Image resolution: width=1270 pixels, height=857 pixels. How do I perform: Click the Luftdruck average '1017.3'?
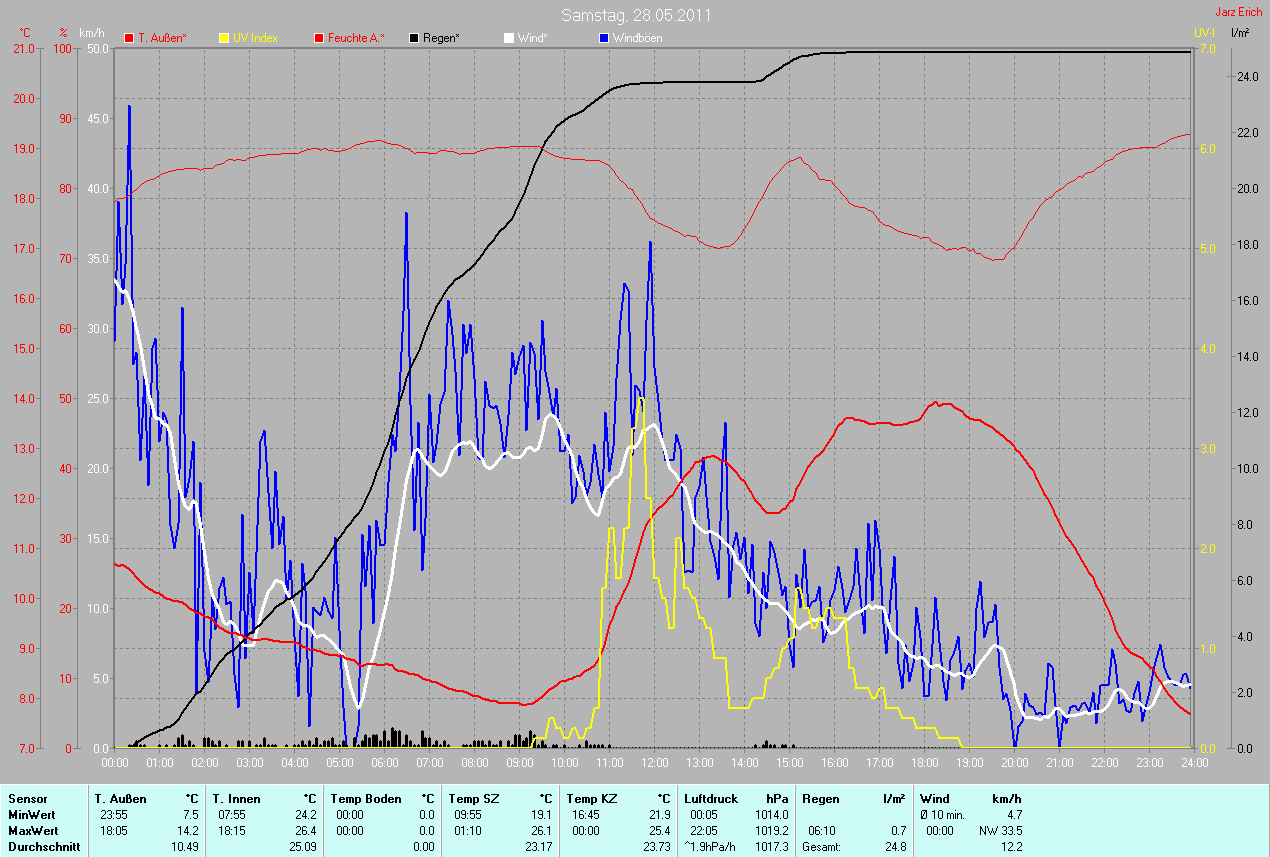click(x=771, y=847)
